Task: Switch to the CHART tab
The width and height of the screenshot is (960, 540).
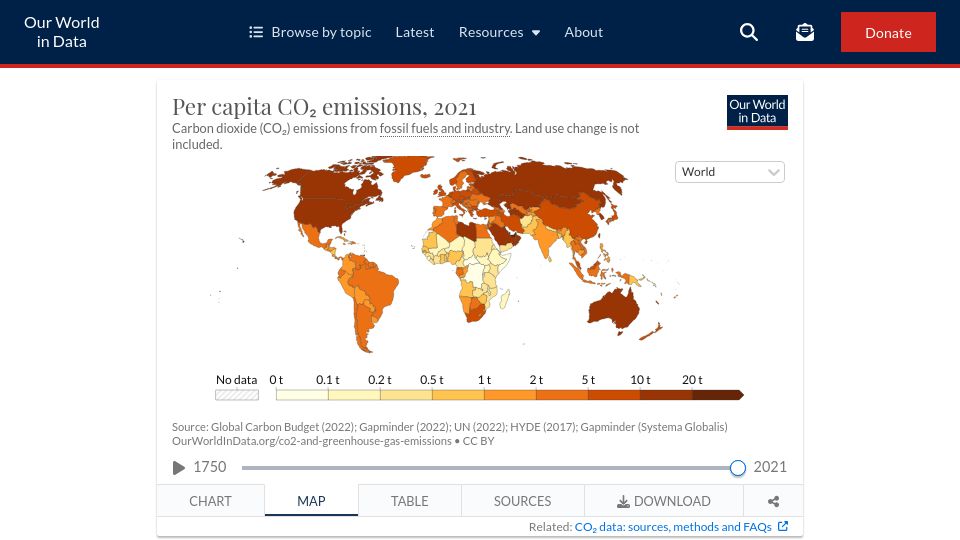Action: click(x=211, y=501)
